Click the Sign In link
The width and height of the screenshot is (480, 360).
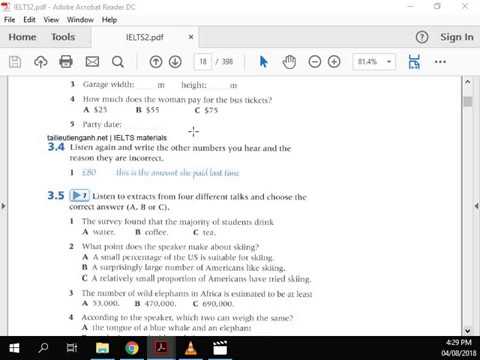tap(457, 37)
